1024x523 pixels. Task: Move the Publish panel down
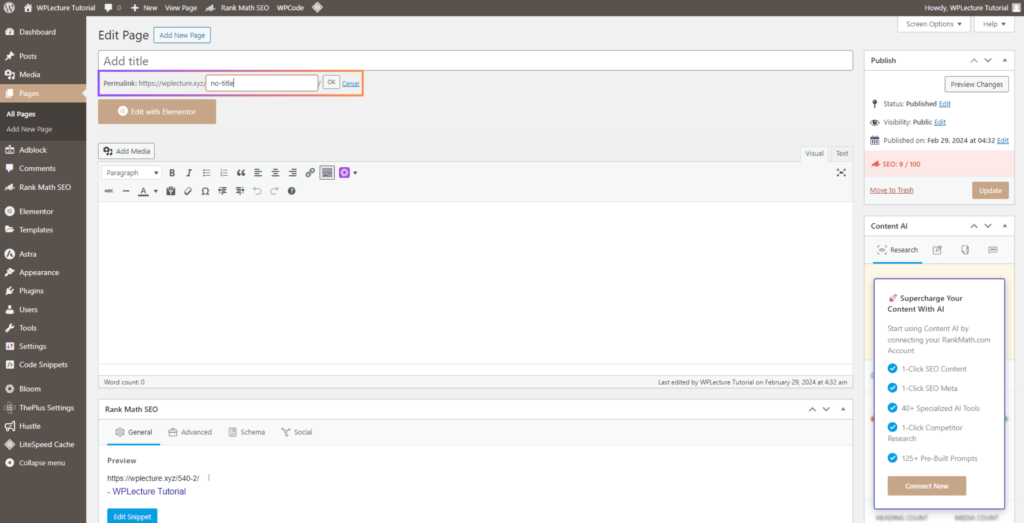click(x=988, y=60)
